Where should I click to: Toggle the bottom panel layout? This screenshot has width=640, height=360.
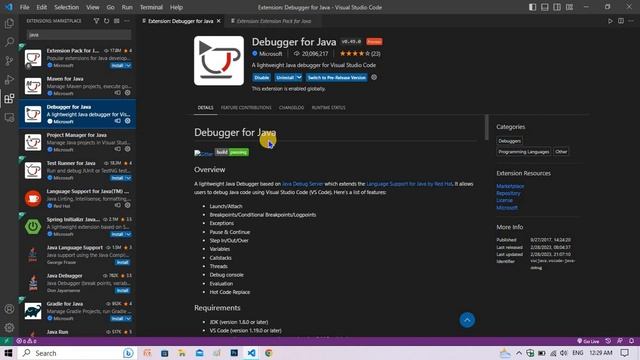544,7
